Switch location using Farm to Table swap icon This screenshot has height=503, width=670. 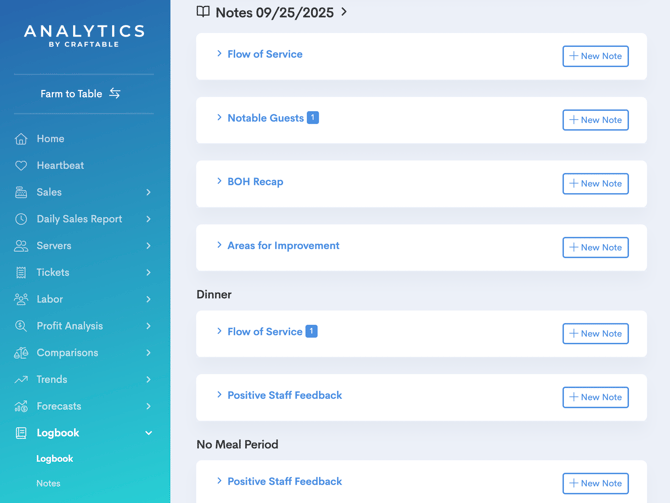click(x=115, y=94)
